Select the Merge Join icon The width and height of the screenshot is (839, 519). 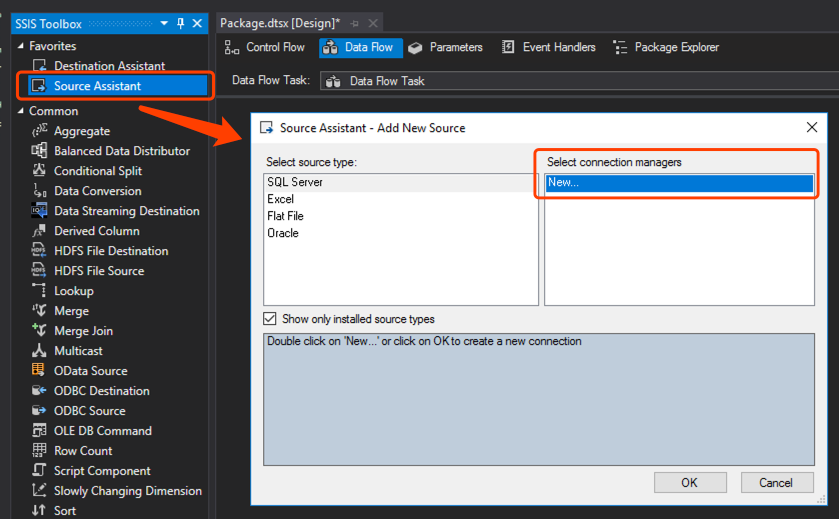tap(39, 330)
